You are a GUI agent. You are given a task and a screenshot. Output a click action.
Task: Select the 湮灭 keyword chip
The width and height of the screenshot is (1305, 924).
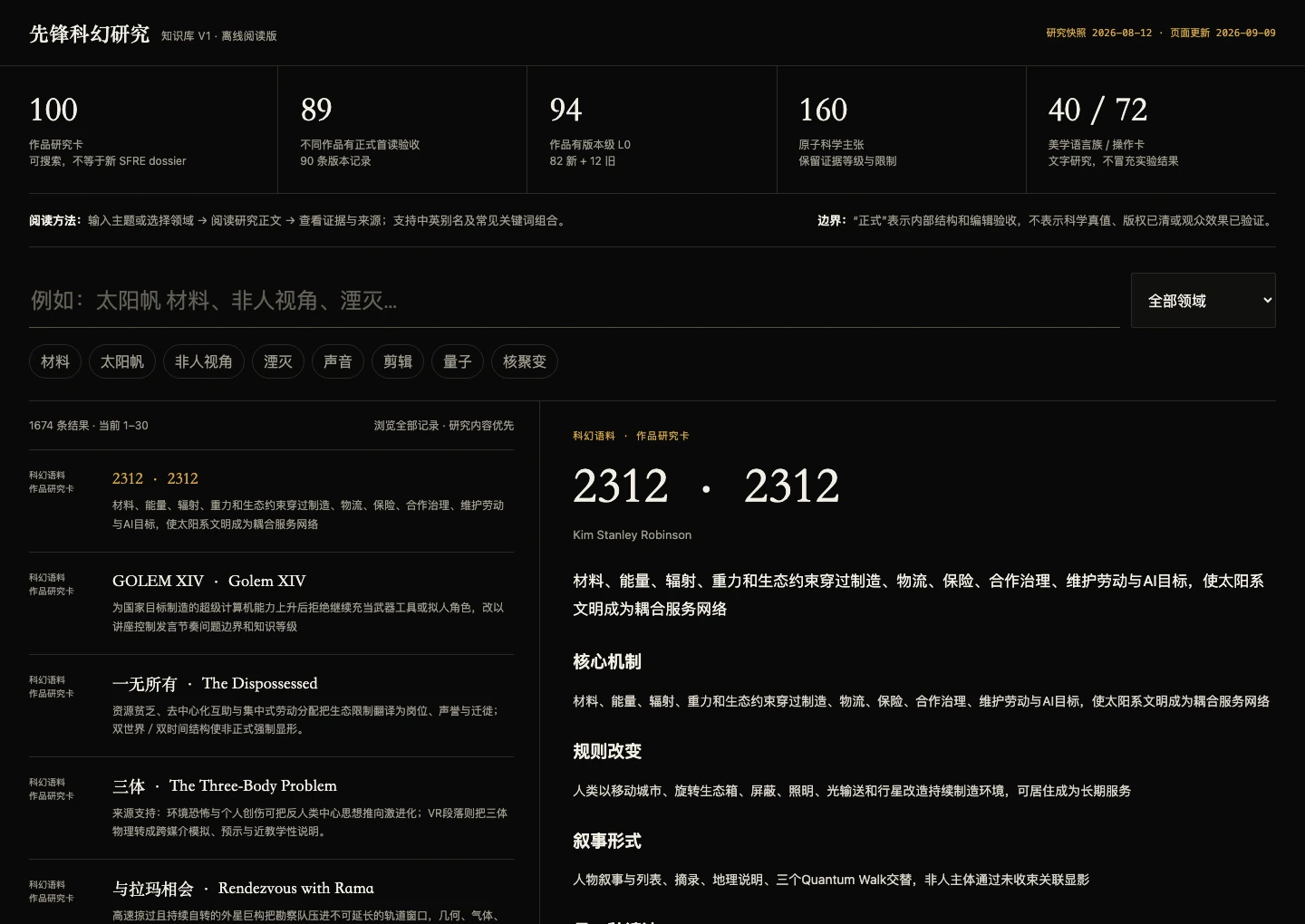click(278, 361)
